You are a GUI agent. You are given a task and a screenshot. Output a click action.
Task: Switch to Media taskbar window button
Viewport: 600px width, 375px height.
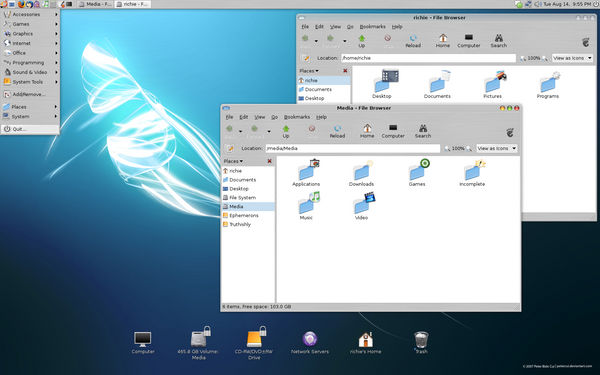point(95,4)
